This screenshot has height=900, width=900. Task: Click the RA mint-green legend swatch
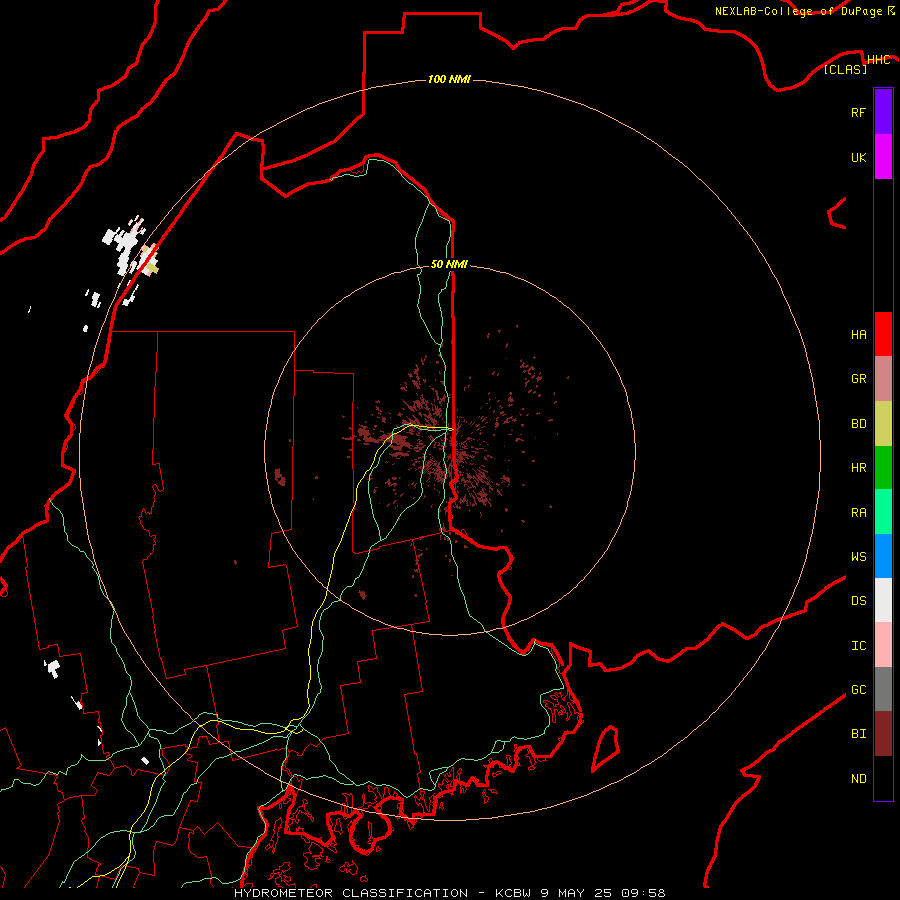point(883,512)
